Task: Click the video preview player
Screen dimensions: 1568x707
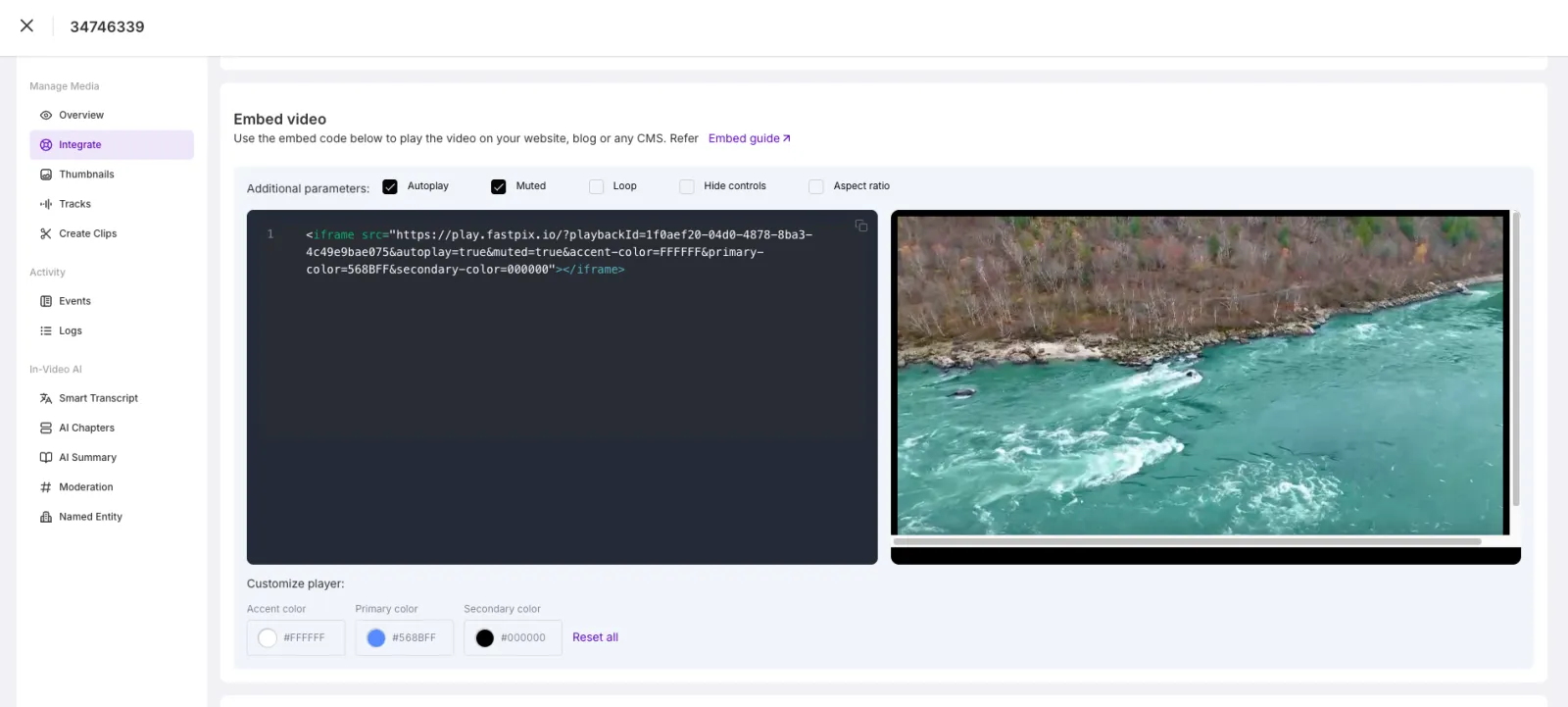Action: click(x=1200, y=375)
